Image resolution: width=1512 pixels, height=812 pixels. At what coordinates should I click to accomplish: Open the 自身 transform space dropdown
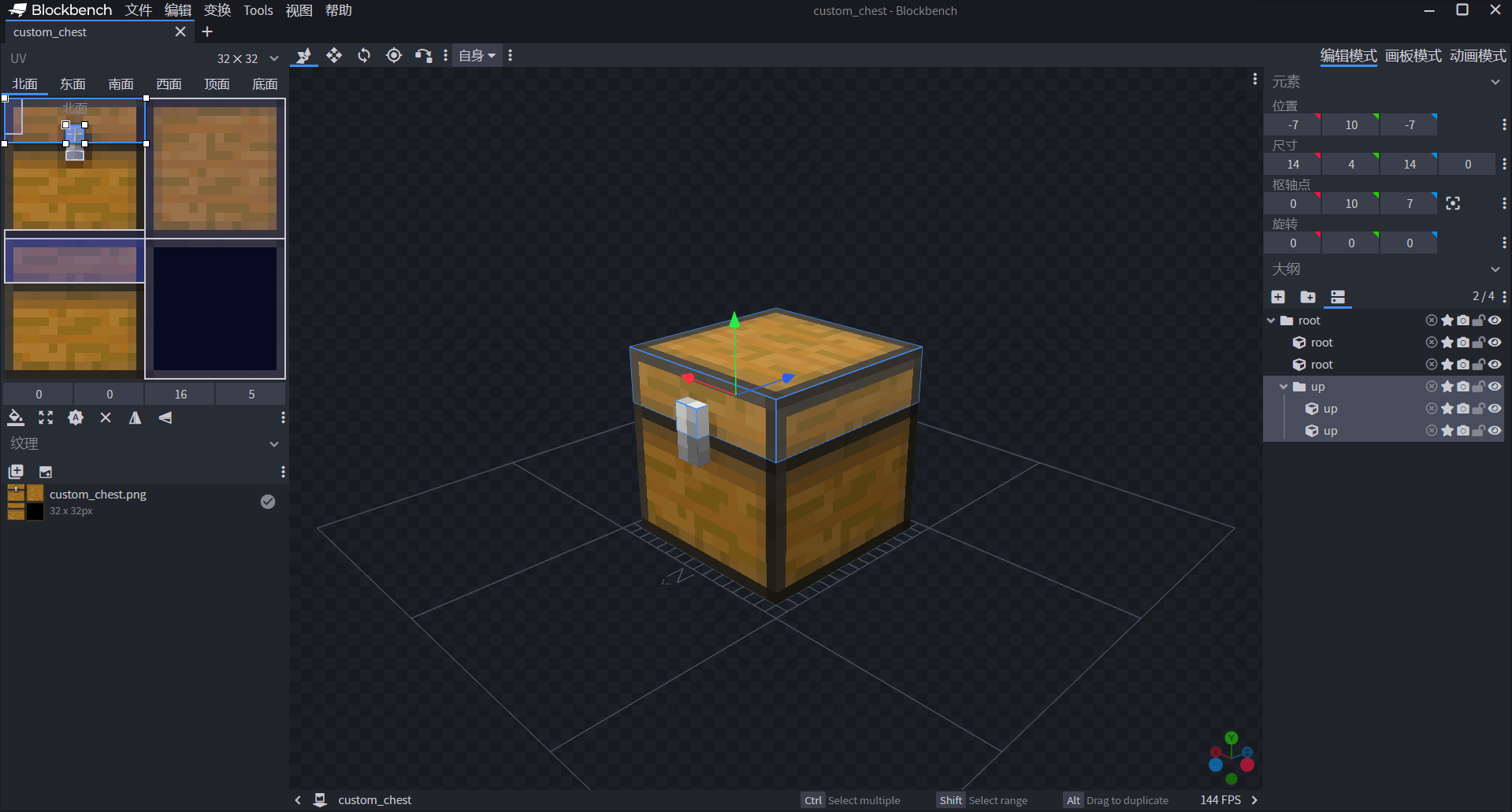tap(477, 56)
